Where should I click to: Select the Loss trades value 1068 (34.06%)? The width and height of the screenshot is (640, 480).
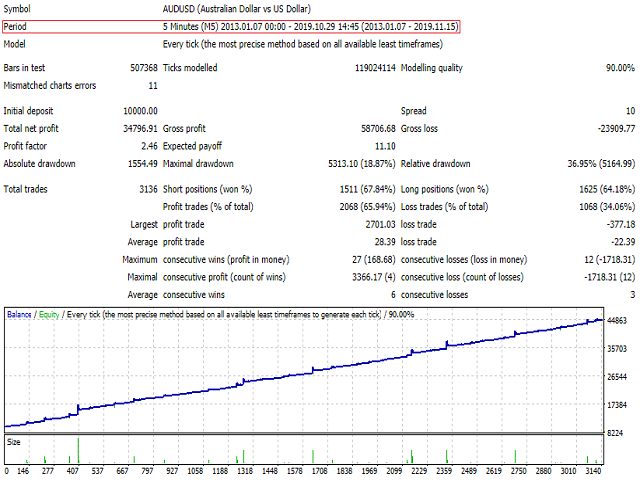[607, 207]
